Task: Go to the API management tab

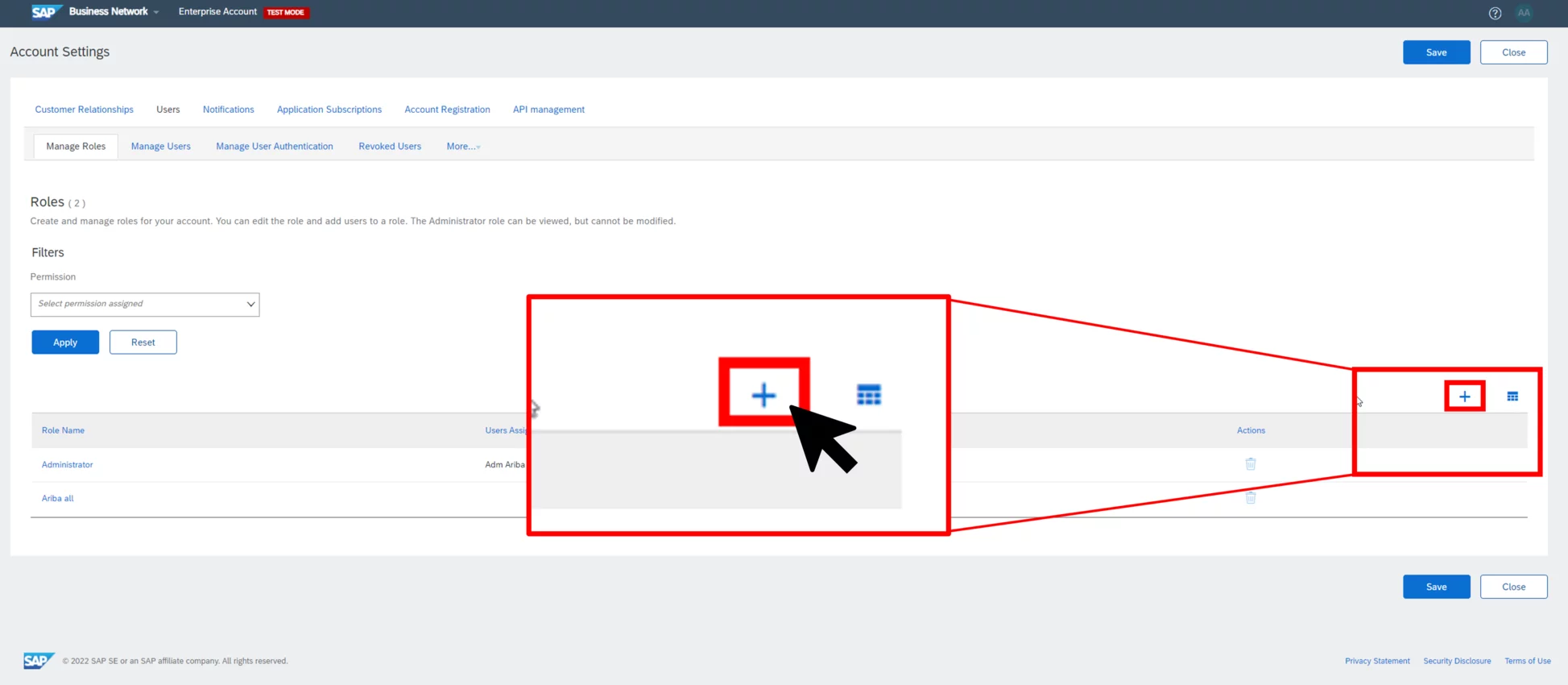Action: (548, 110)
